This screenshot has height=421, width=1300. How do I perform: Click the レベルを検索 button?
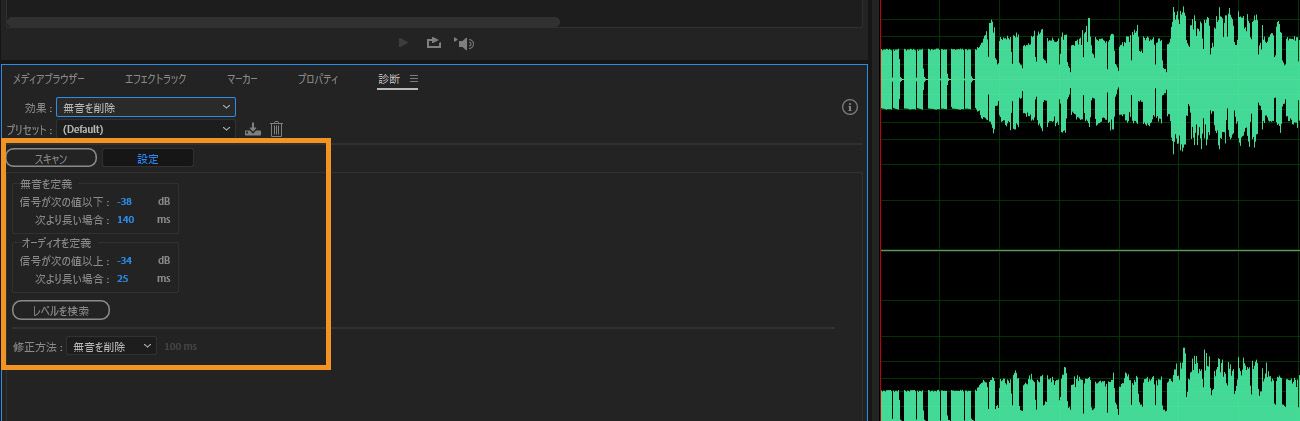click(x=61, y=311)
